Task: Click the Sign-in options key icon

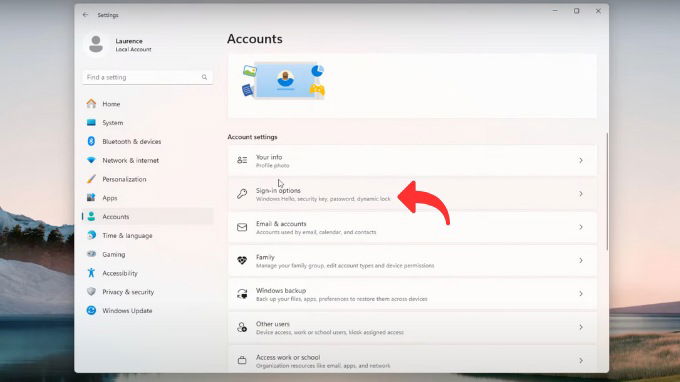Action: [x=242, y=194]
